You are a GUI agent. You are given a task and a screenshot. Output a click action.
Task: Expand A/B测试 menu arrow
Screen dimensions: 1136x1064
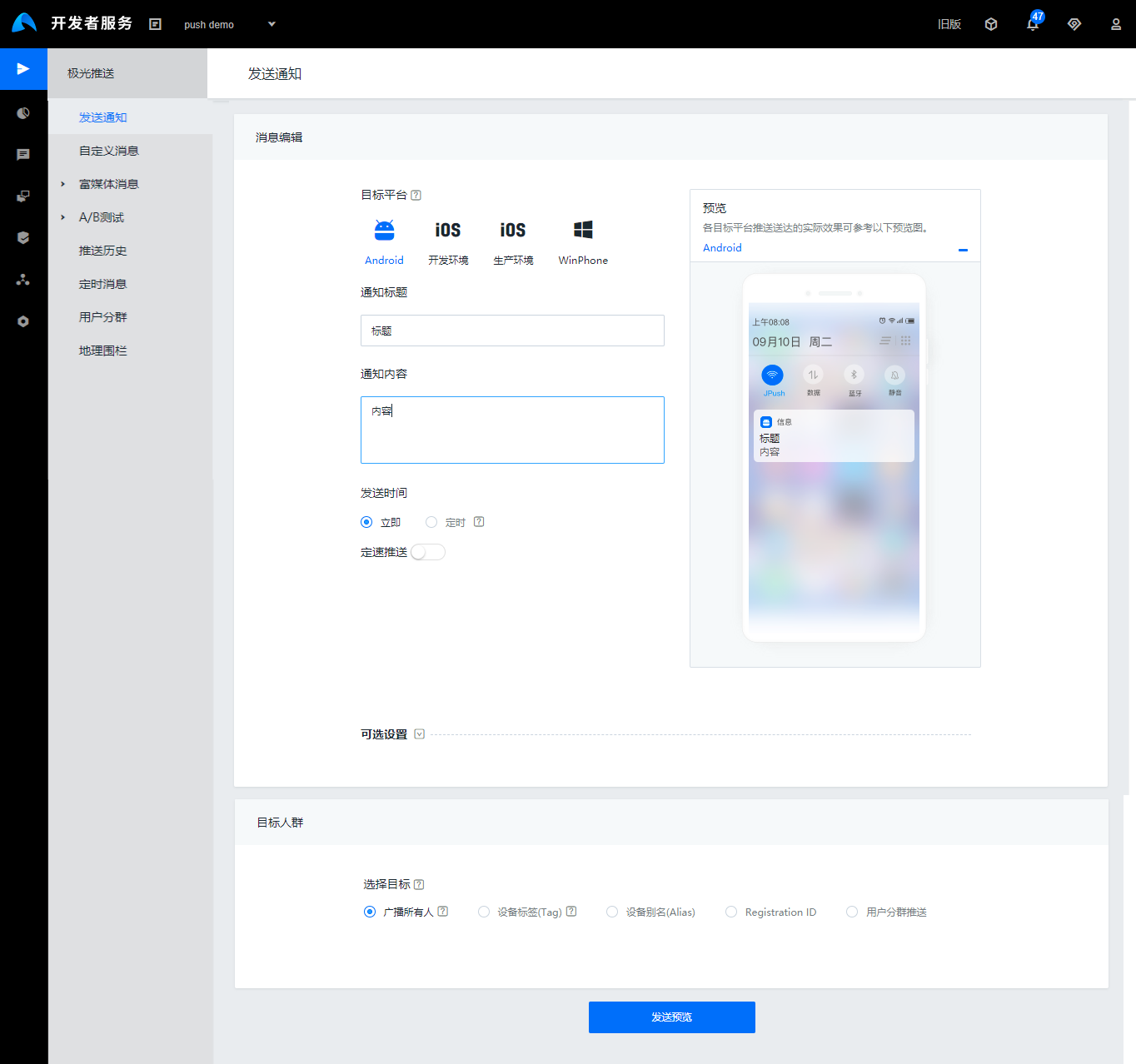(62, 217)
